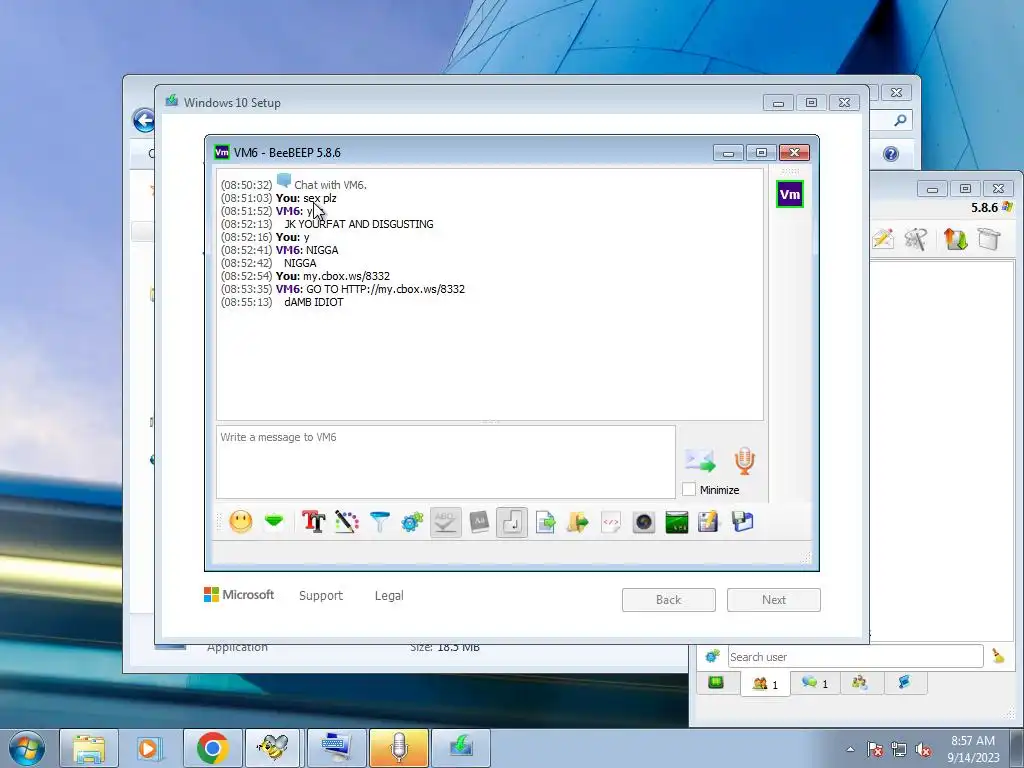Open file transfers arrows icon in BeeBEEP main window
Viewport: 1024px width, 768px height.
click(955, 239)
